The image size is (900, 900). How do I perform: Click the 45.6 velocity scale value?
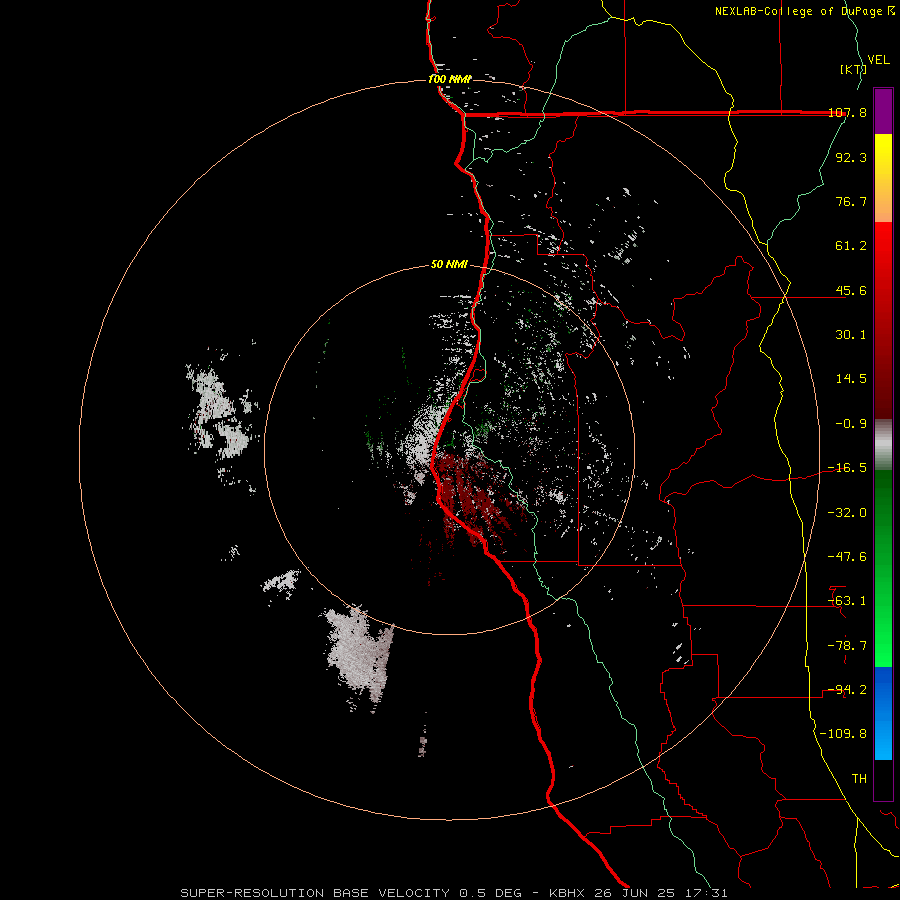tap(851, 290)
